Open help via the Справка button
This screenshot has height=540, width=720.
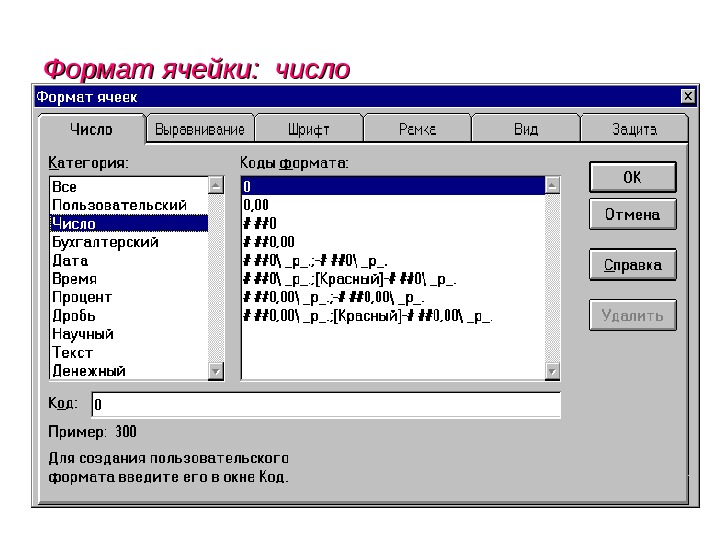(632, 264)
